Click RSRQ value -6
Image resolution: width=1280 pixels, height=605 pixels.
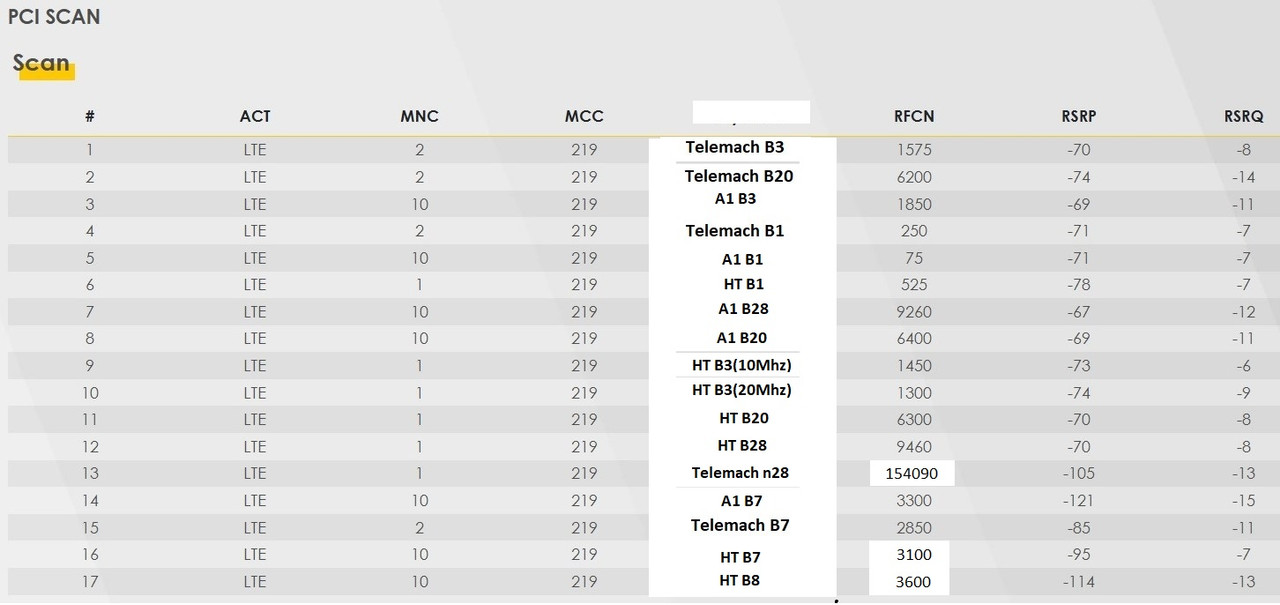click(1244, 366)
